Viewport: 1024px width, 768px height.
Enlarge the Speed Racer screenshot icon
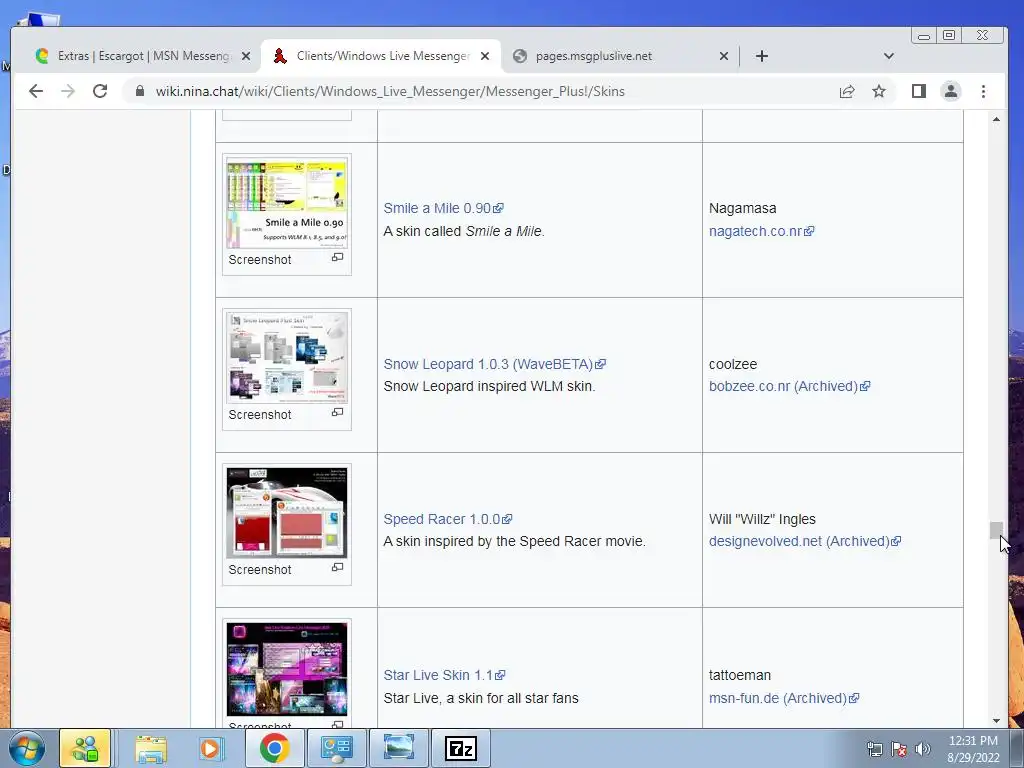click(337, 567)
